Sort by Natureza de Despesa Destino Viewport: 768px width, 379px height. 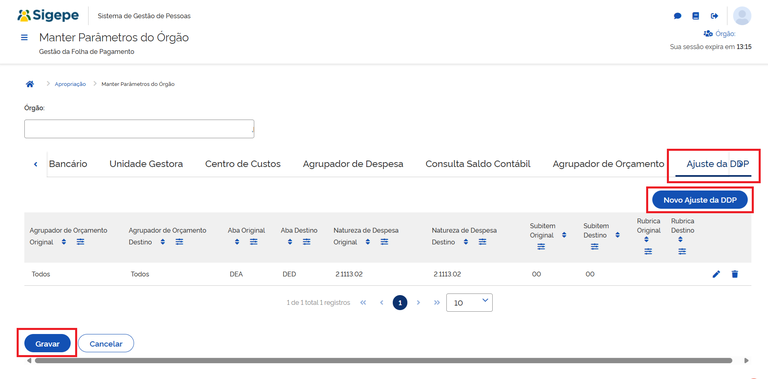click(466, 242)
